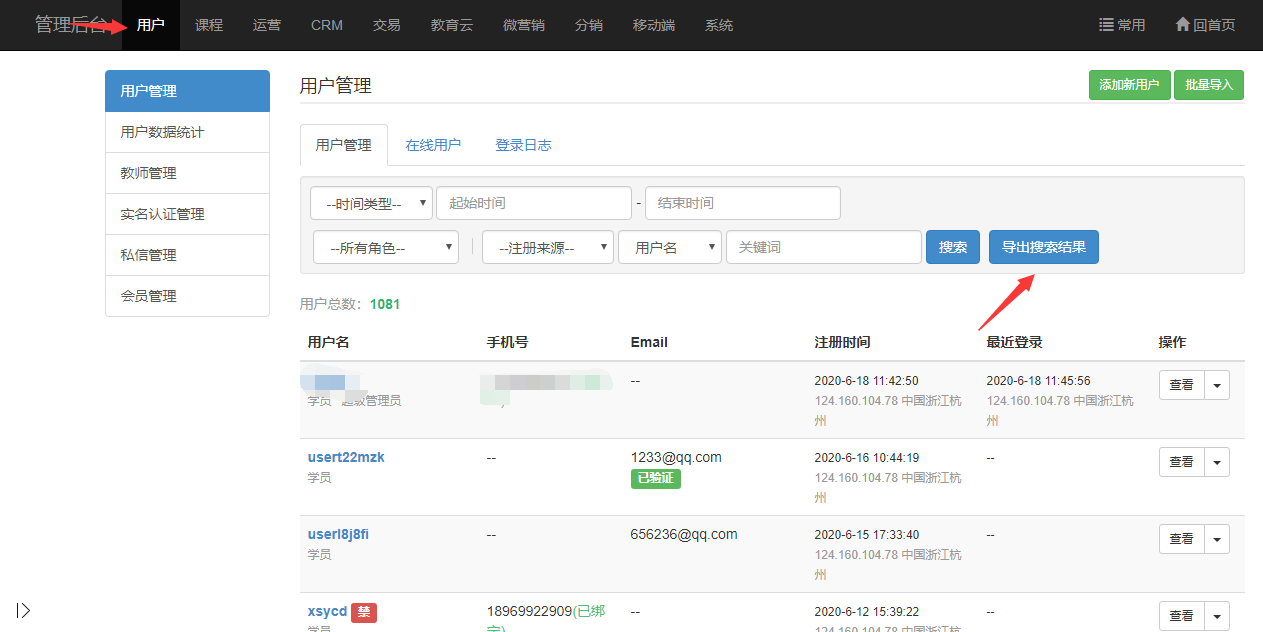Expand the action caret for user userl8j8fi

(x=1217, y=539)
